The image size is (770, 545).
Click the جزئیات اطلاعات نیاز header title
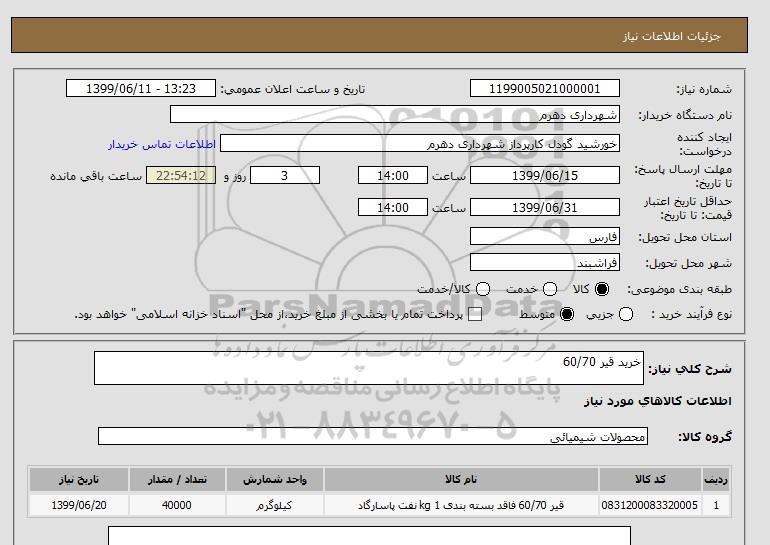(671, 36)
